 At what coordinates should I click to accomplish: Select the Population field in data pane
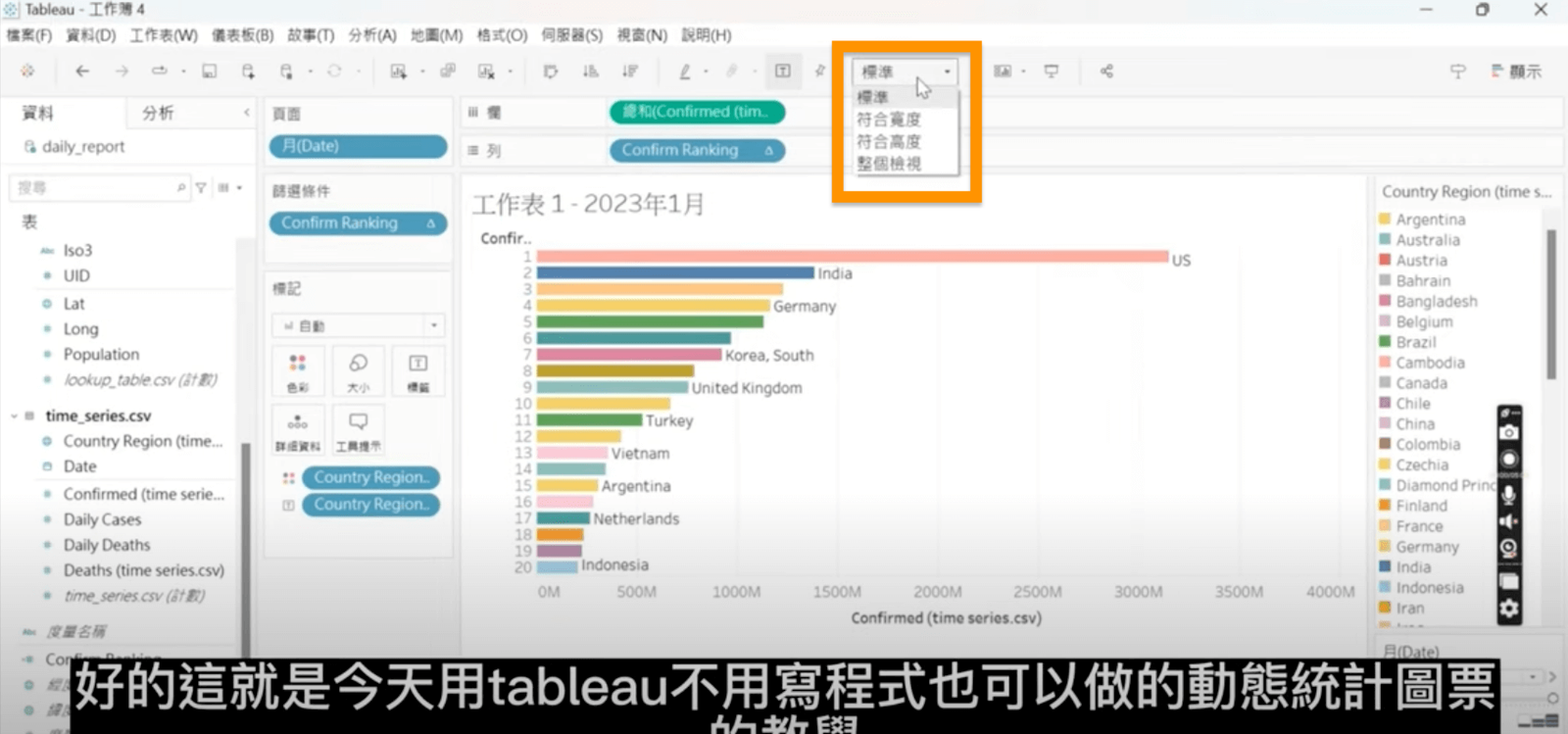[101, 355]
